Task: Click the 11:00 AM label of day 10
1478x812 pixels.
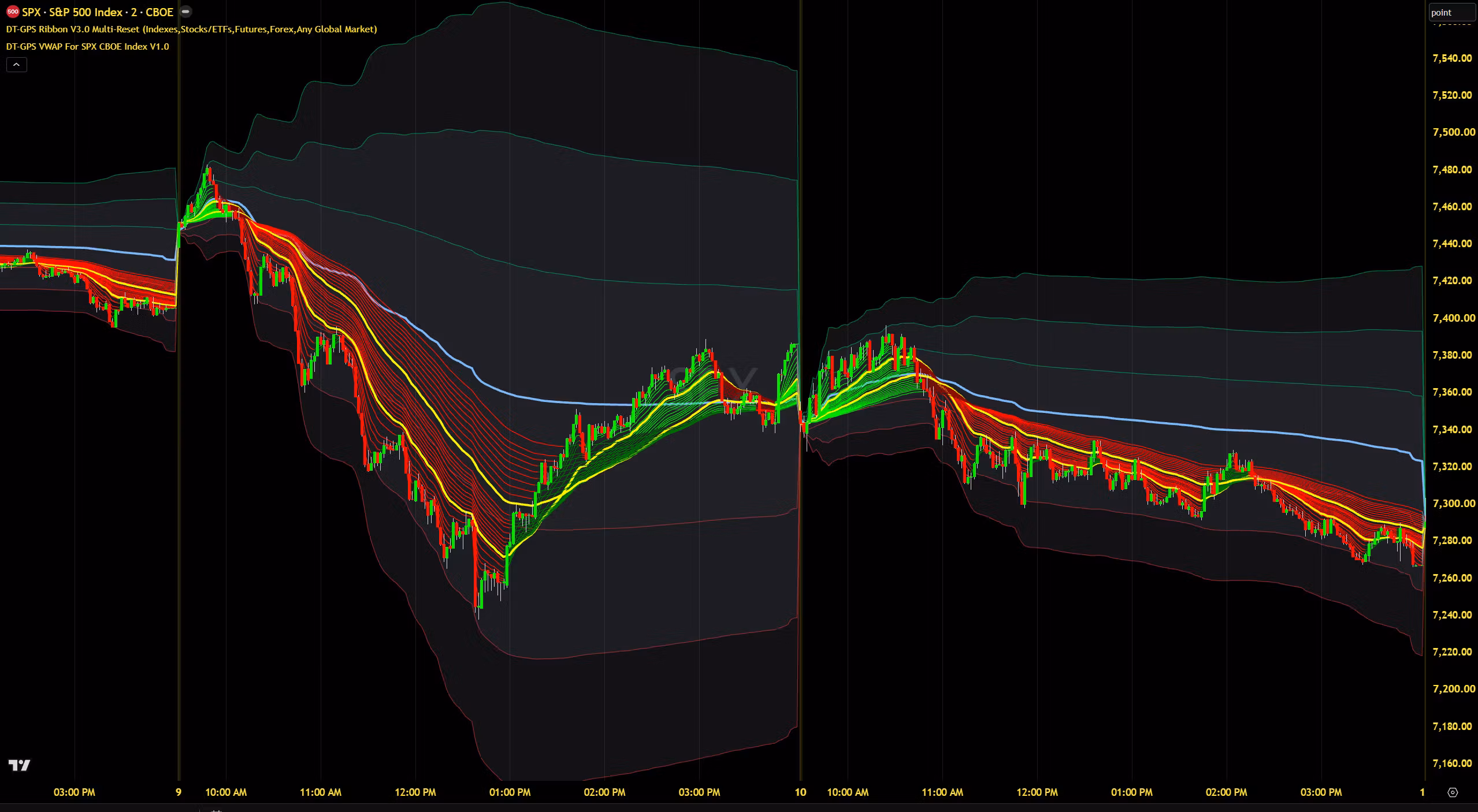Action: point(942,792)
